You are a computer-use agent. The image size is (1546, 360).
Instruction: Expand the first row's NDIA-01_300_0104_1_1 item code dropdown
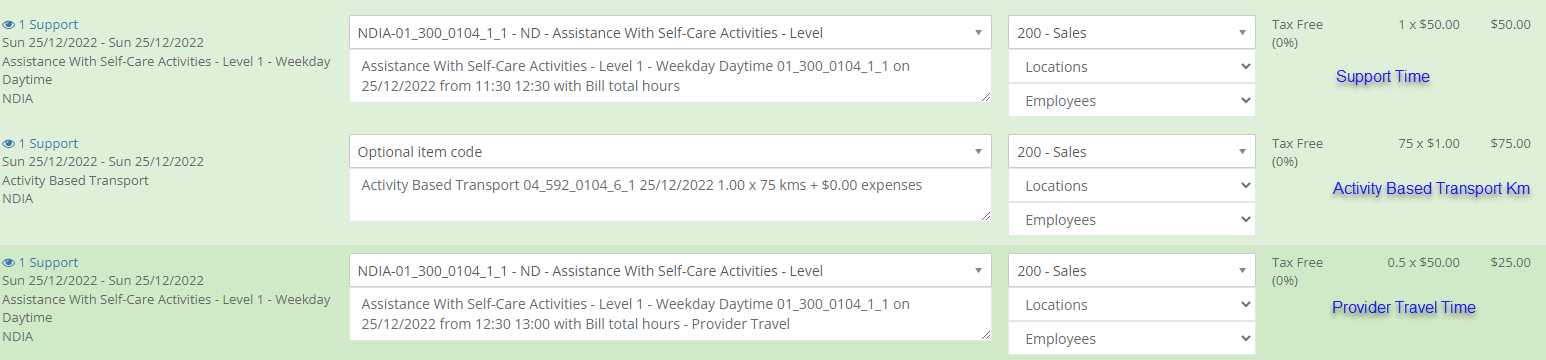pos(670,33)
